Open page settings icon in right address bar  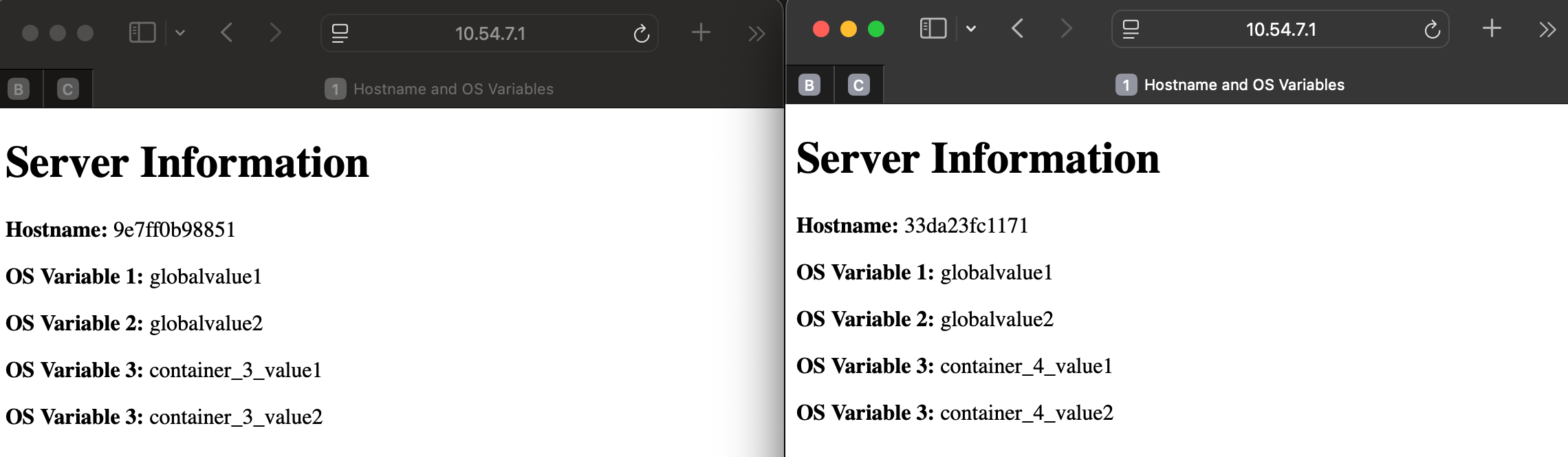click(1131, 30)
